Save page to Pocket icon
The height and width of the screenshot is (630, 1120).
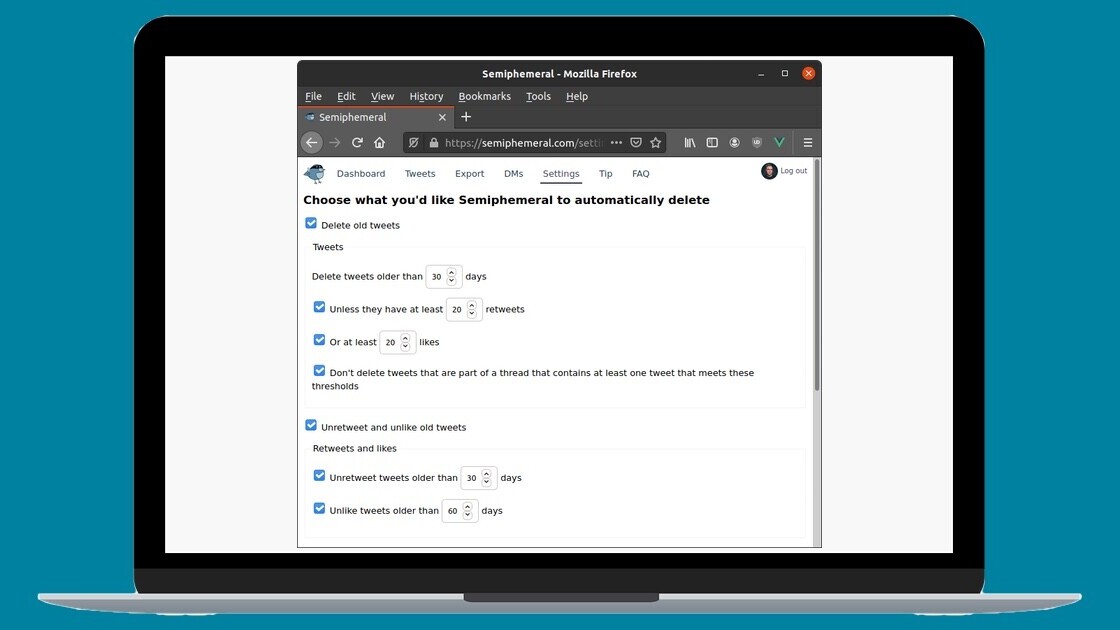(636, 143)
